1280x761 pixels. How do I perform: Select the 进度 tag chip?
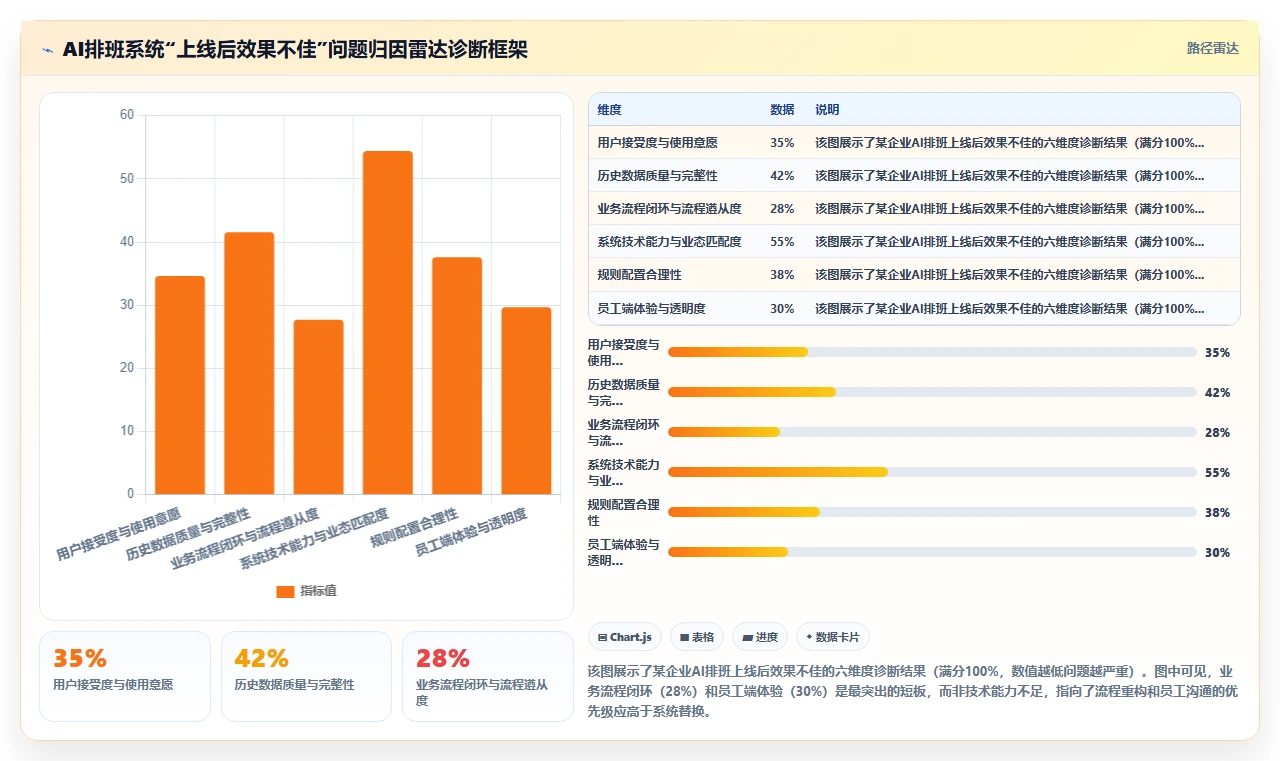pyautogui.click(x=760, y=637)
